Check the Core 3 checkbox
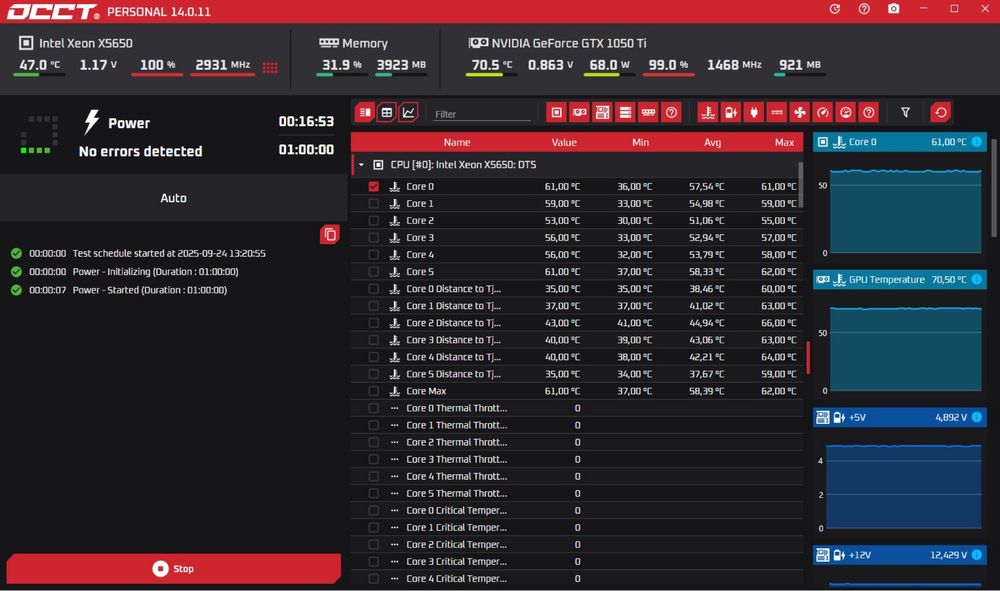1000x591 pixels. (374, 237)
